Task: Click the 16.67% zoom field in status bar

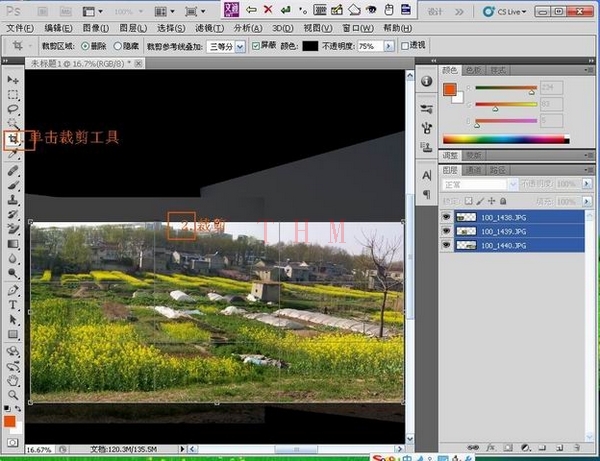Action: click(41, 449)
